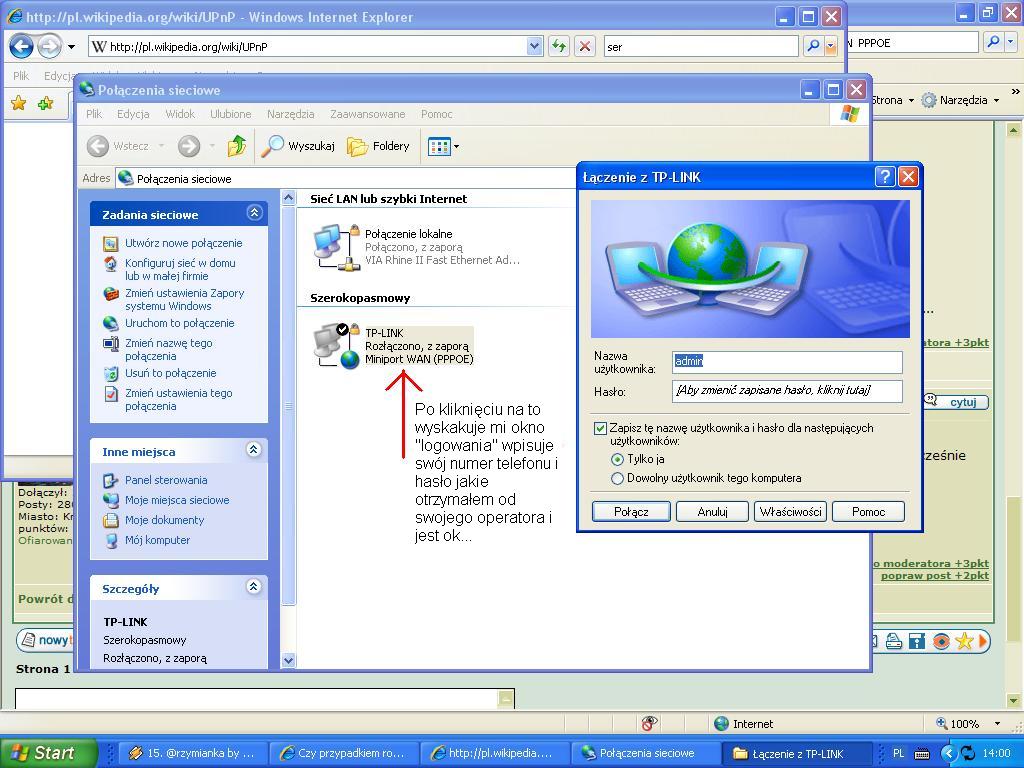
Task: Select the Tylko ja radio option
Action: (x=617, y=460)
